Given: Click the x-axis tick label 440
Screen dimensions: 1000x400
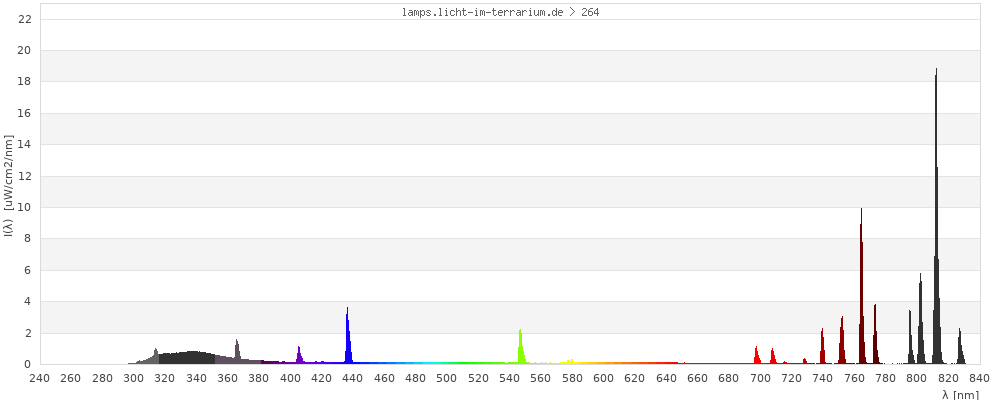Looking at the screenshot, I should (x=353, y=378).
